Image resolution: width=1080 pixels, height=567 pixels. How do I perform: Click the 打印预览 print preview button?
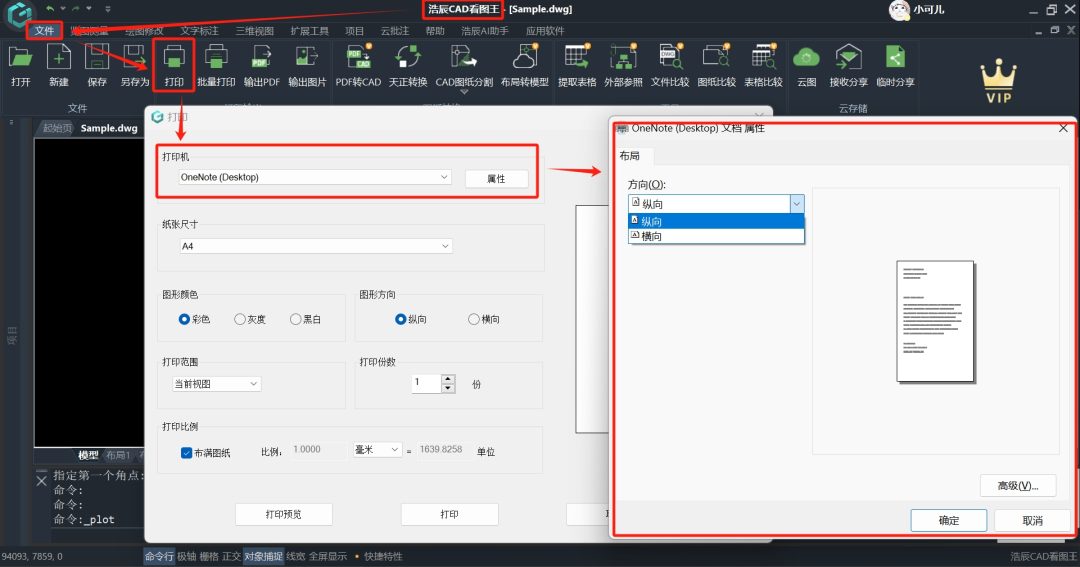click(284, 514)
